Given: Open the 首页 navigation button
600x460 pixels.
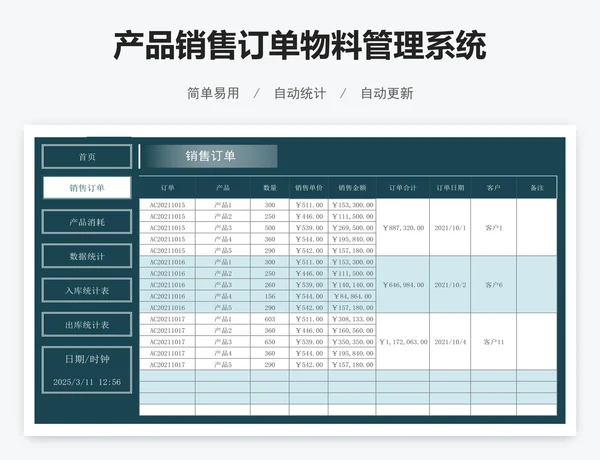Looking at the screenshot, I should [x=87, y=157].
